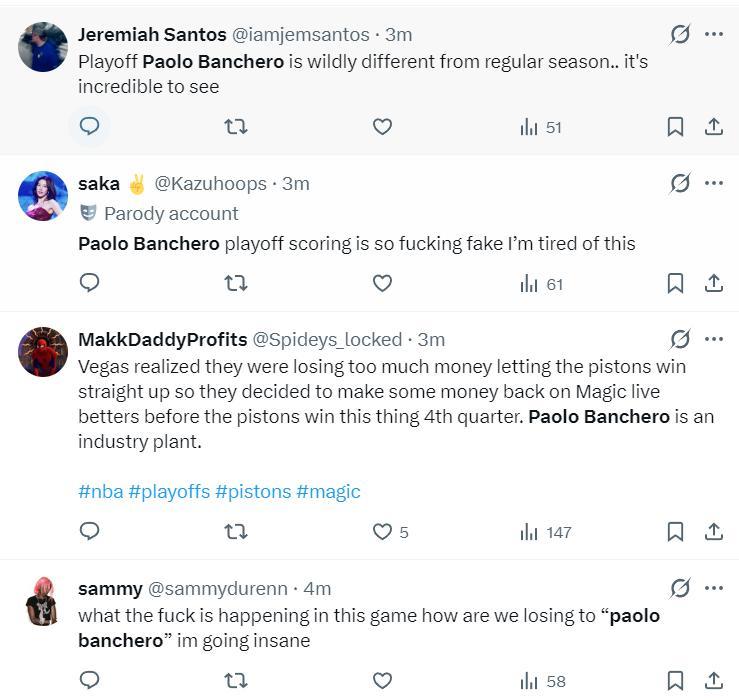
Task: Click sammy's profile avatar
Action: (x=43, y=601)
